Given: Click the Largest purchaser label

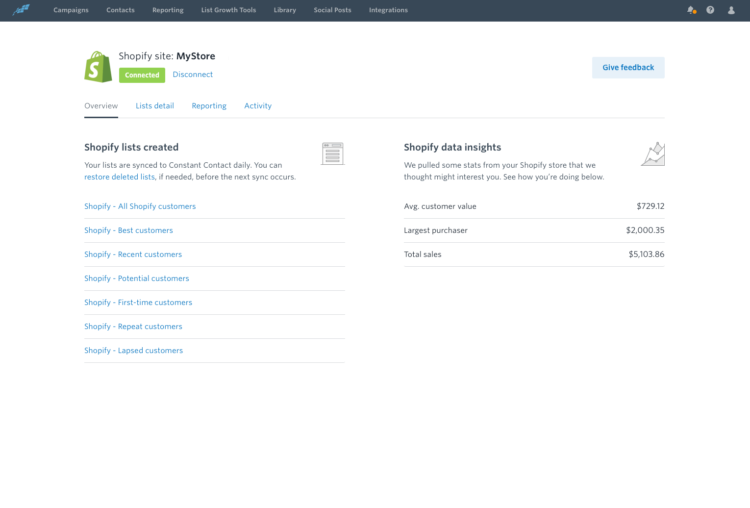Looking at the screenshot, I should (x=436, y=230).
